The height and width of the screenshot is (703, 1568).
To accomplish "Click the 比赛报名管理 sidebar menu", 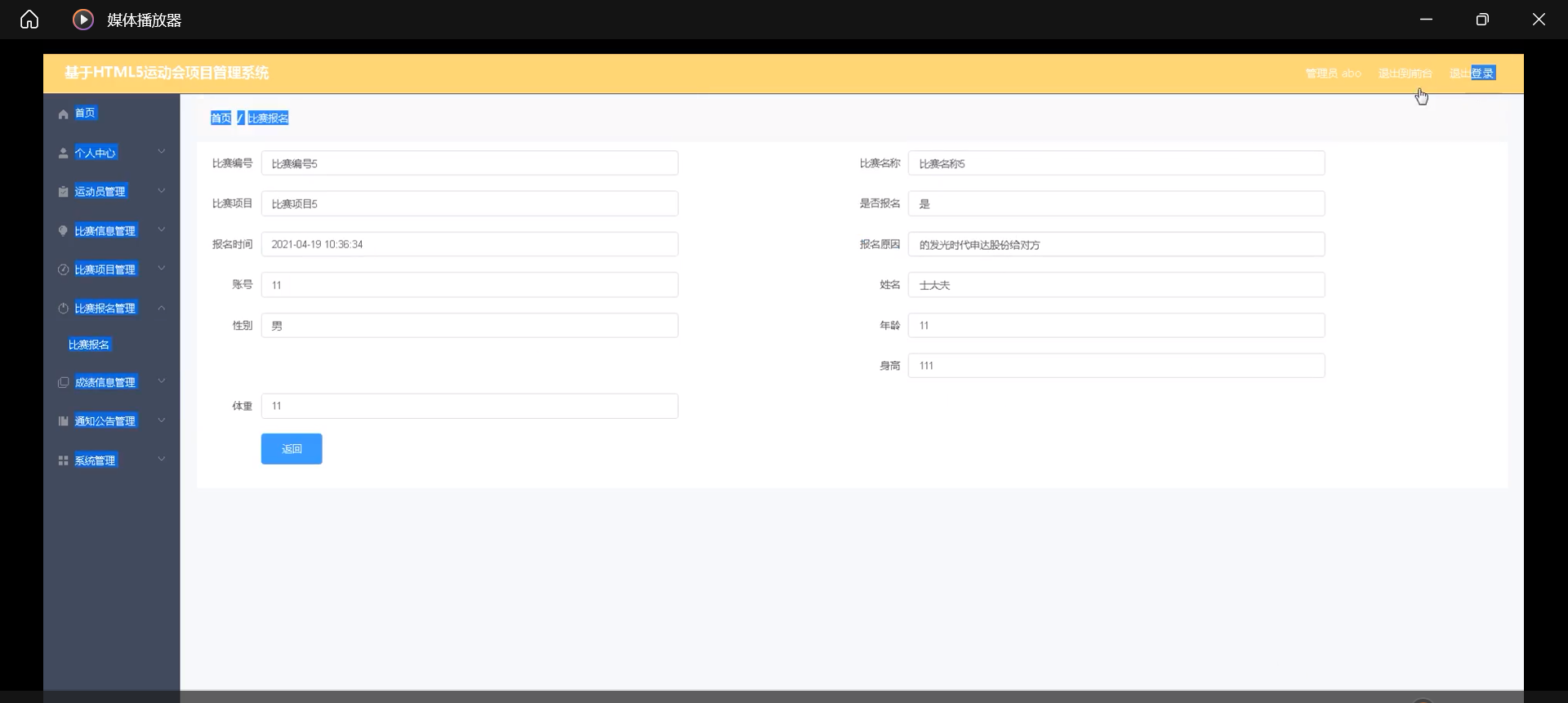I will pos(105,309).
